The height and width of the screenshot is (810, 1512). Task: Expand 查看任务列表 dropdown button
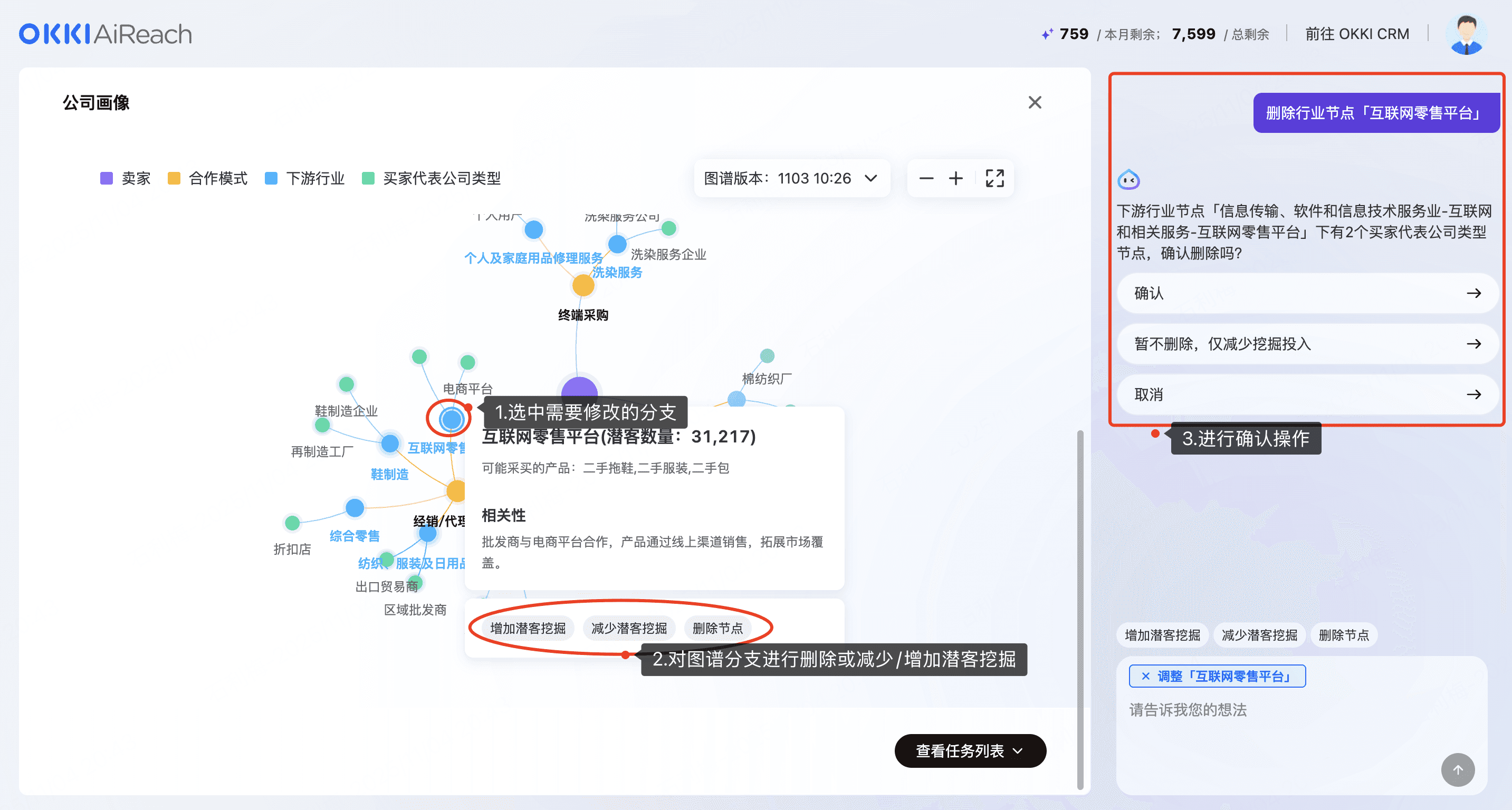(x=970, y=751)
